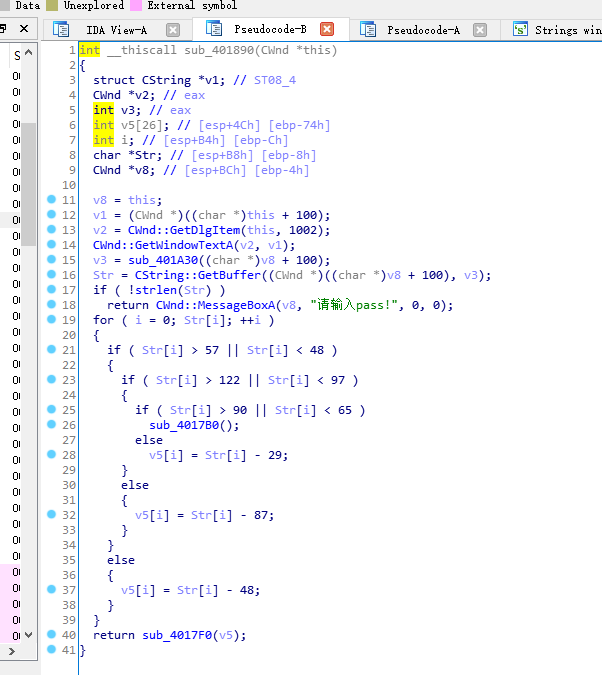This screenshot has height=675, width=602.
Task: Click the ST08_4 comment on line 3
Action: pyautogui.click(x=275, y=81)
